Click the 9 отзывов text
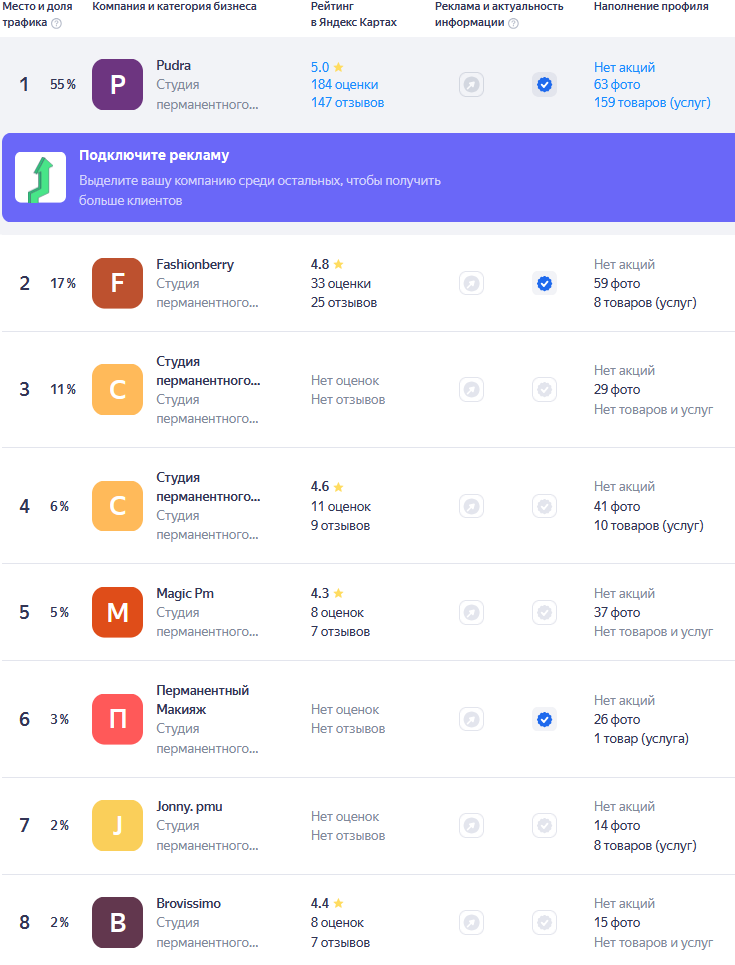The width and height of the screenshot is (735, 965). pos(340,526)
